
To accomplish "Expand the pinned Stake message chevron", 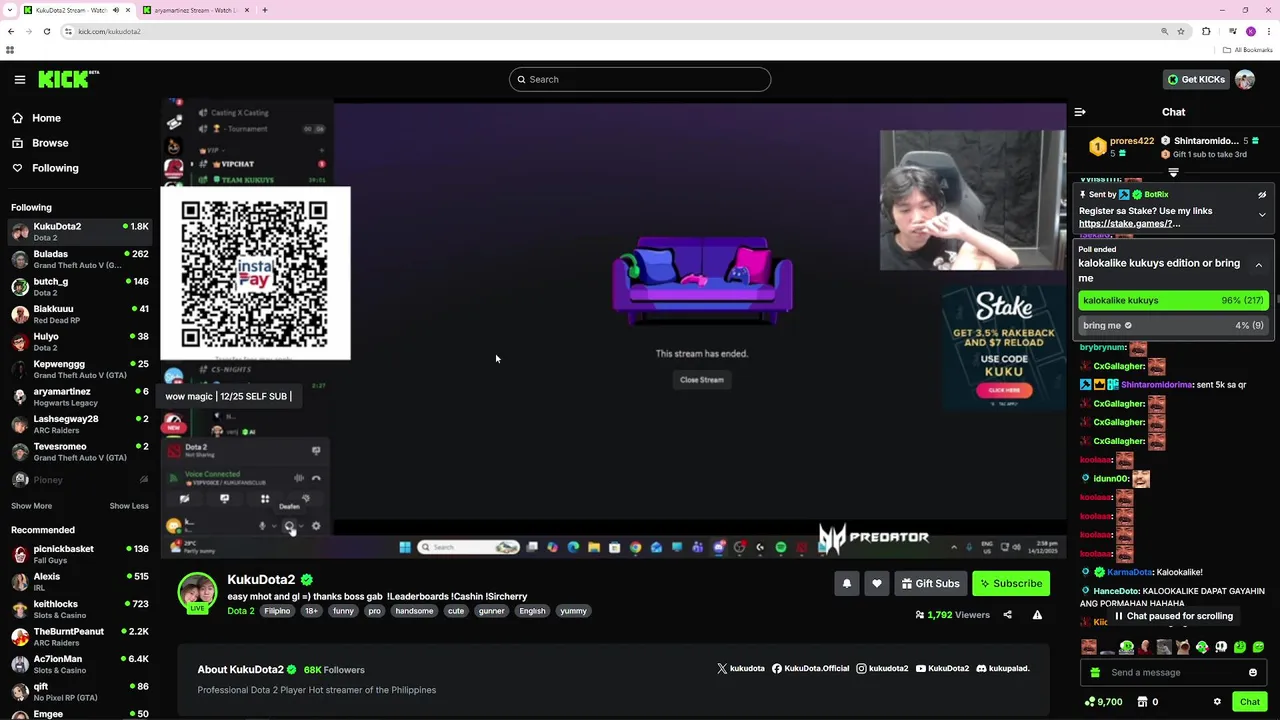I will coord(1262,215).
